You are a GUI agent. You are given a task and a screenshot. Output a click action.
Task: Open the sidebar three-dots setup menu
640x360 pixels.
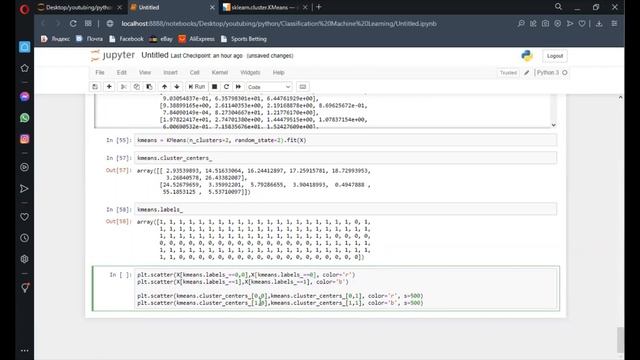point(24,350)
